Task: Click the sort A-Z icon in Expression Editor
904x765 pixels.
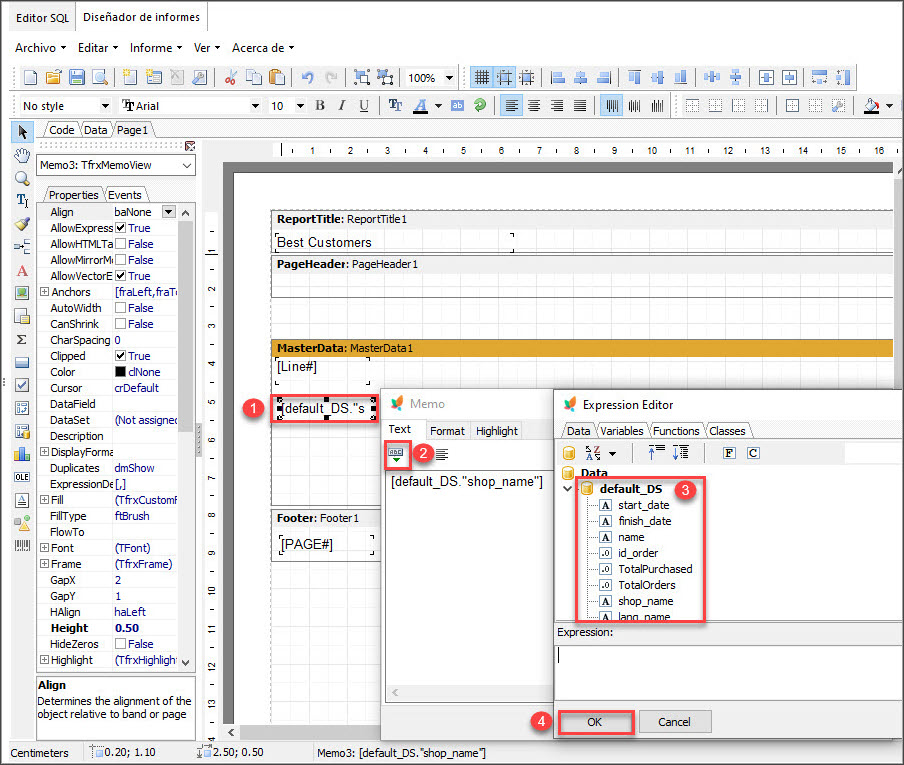Action: coord(593,453)
